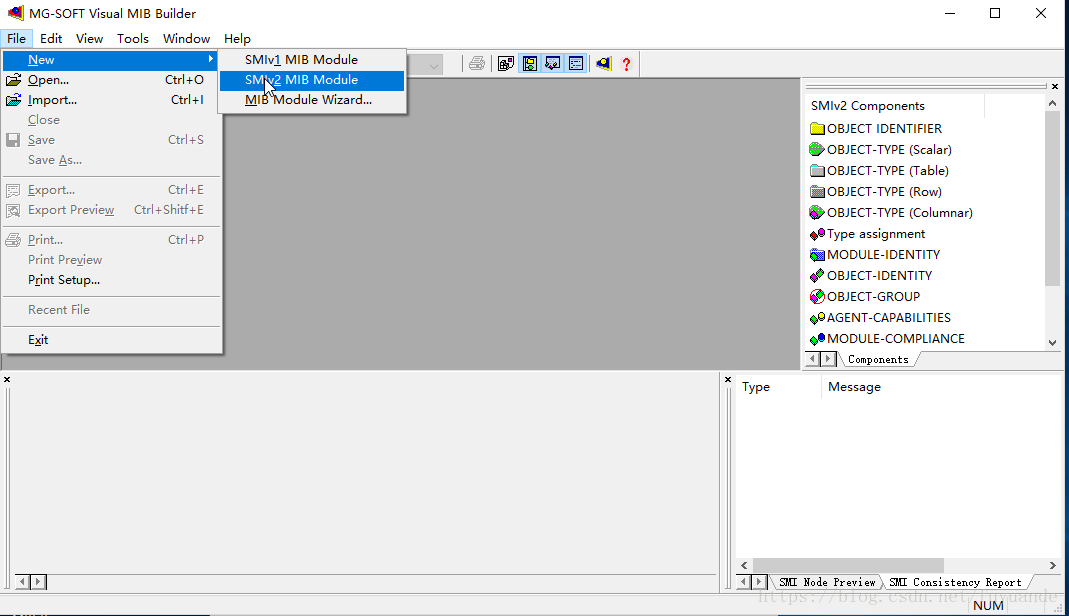
Task: Toggle the node preview window toolbar button
Action: [x=553, y=64]
